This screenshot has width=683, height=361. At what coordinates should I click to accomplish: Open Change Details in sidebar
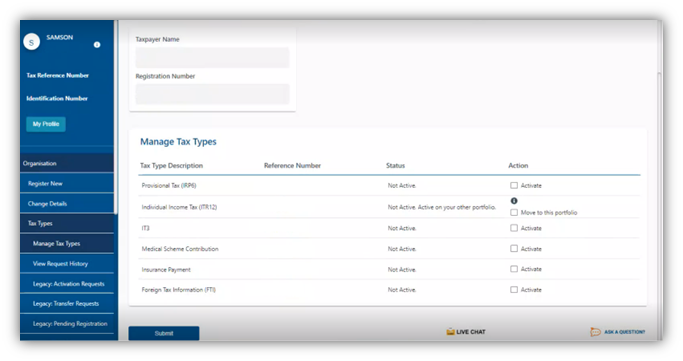pyautogui.click(x=67, y=203)
